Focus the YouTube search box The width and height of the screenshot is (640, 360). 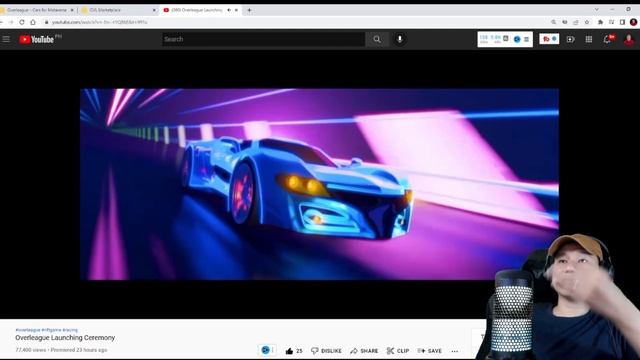click(x=263, y=39)
